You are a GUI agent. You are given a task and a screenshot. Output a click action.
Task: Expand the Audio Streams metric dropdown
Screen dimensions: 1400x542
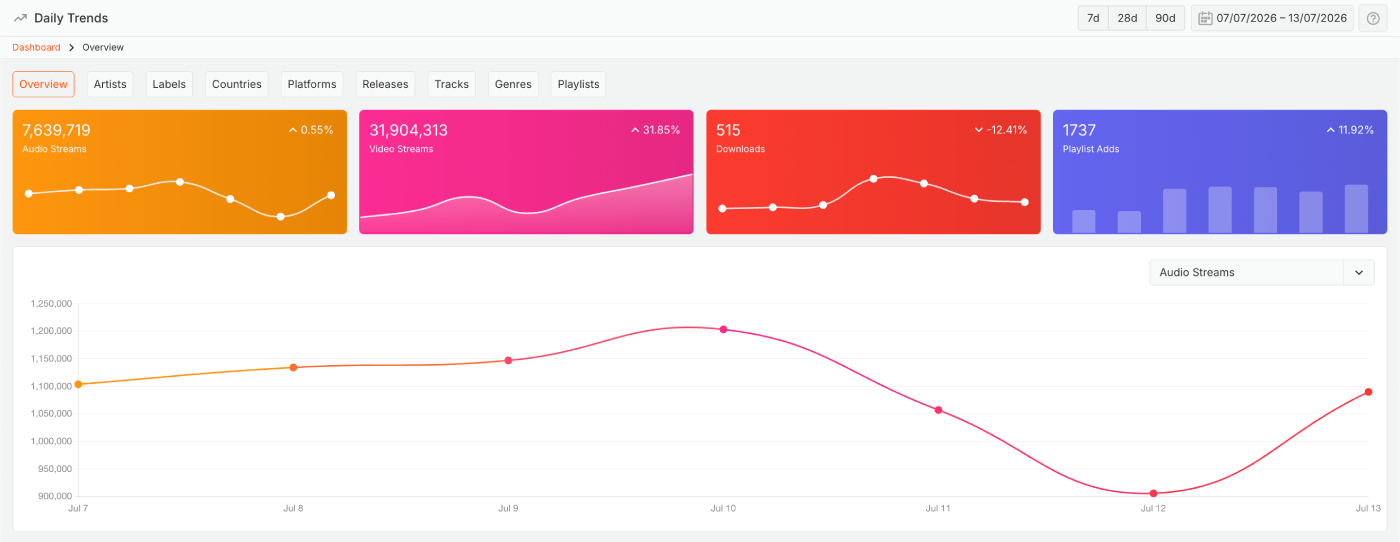pos(1262,272)
